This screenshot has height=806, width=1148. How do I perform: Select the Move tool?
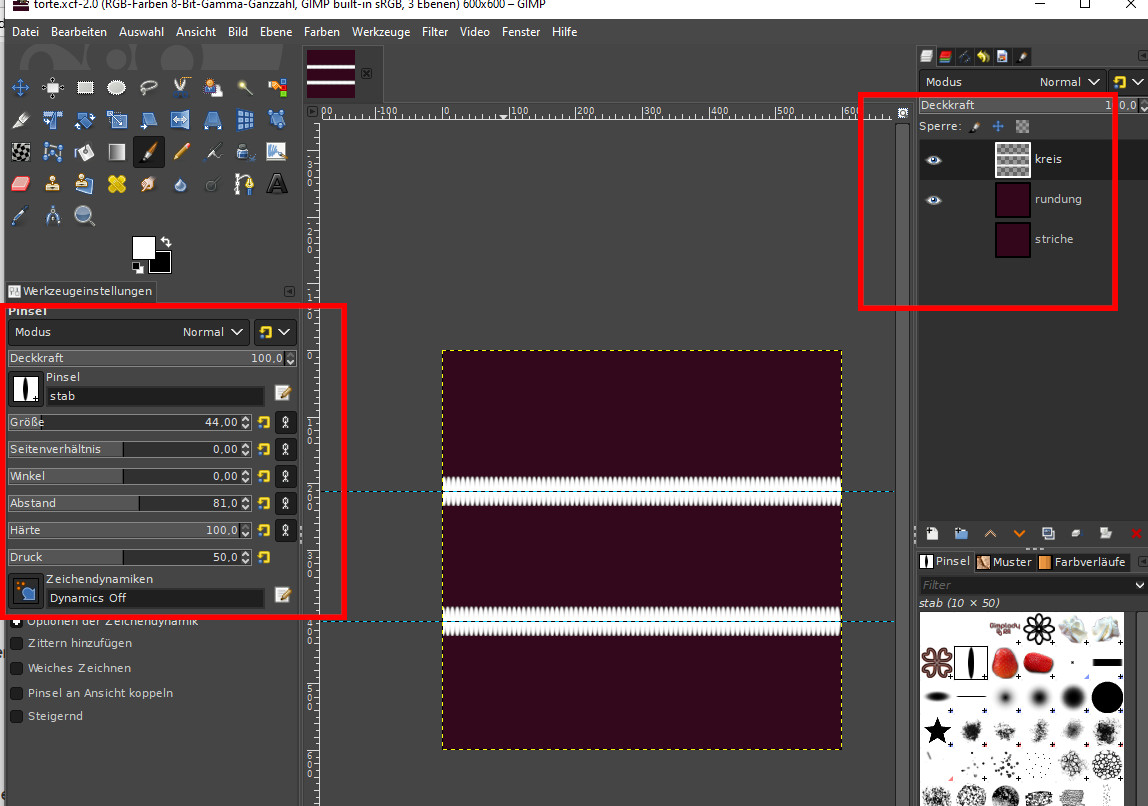(20, 88)
